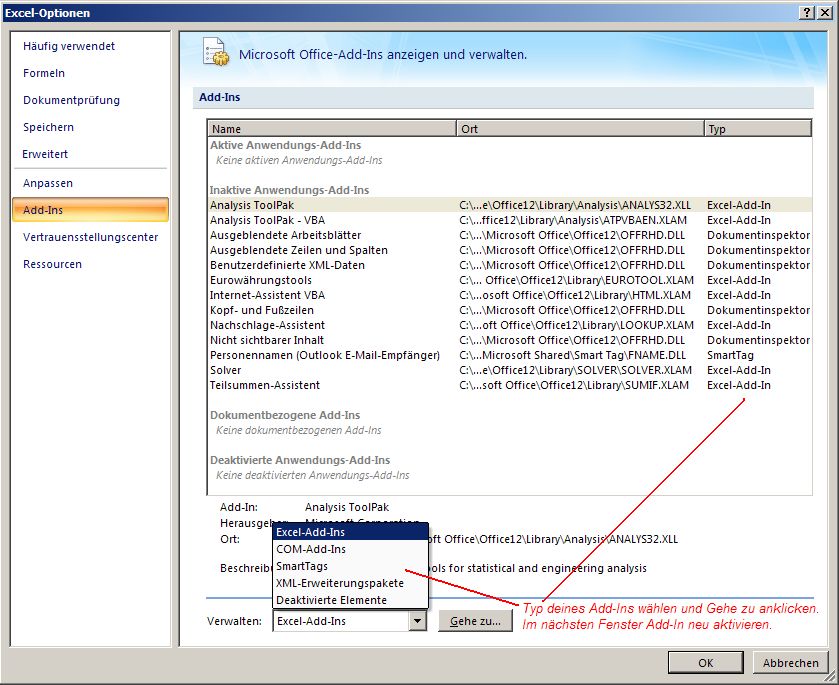Sort the list by Typ column
This screenshot has height=685, width=839.
(x=758, y=128)
